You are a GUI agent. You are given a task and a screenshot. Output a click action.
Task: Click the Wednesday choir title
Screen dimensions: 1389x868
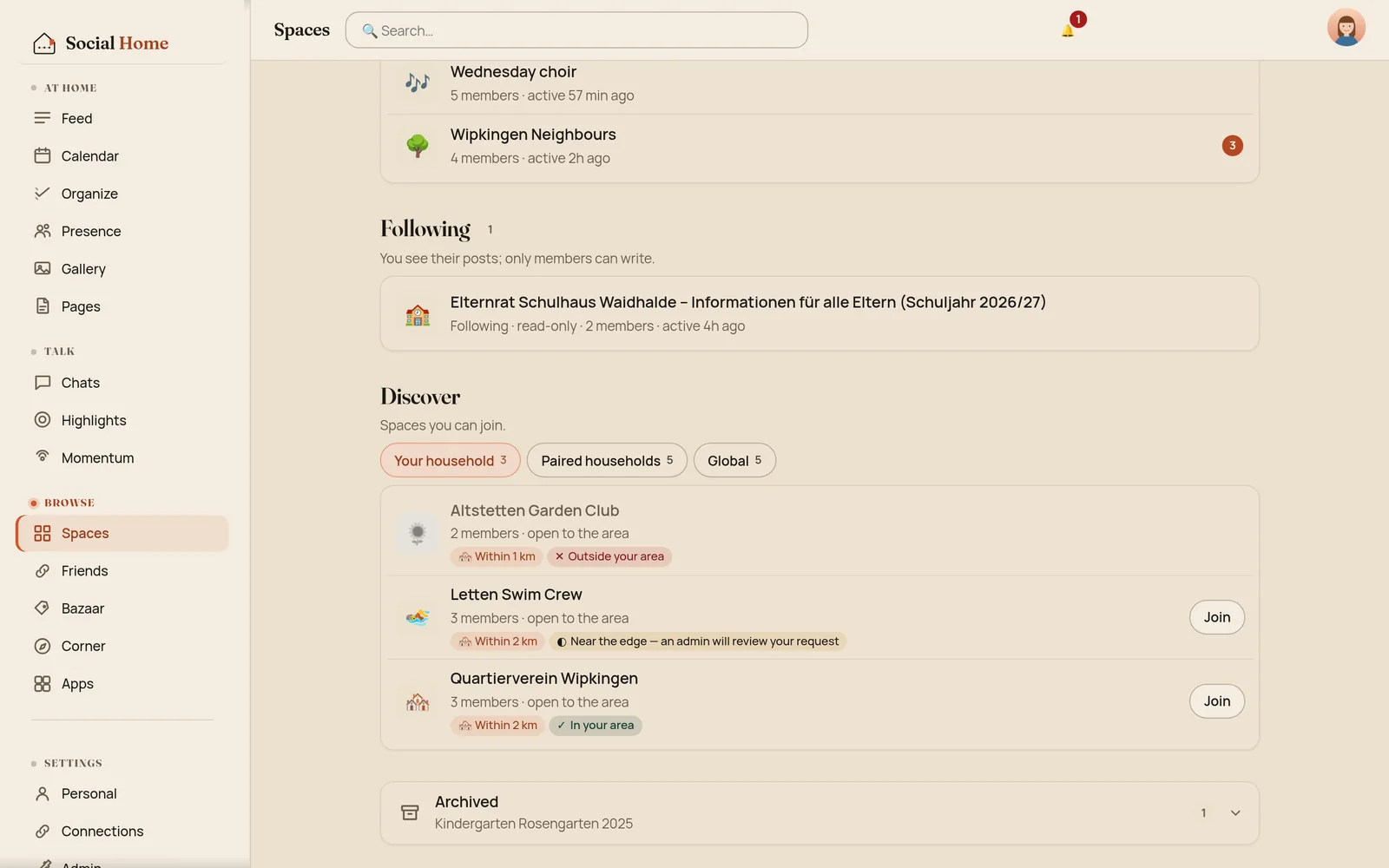513,72
